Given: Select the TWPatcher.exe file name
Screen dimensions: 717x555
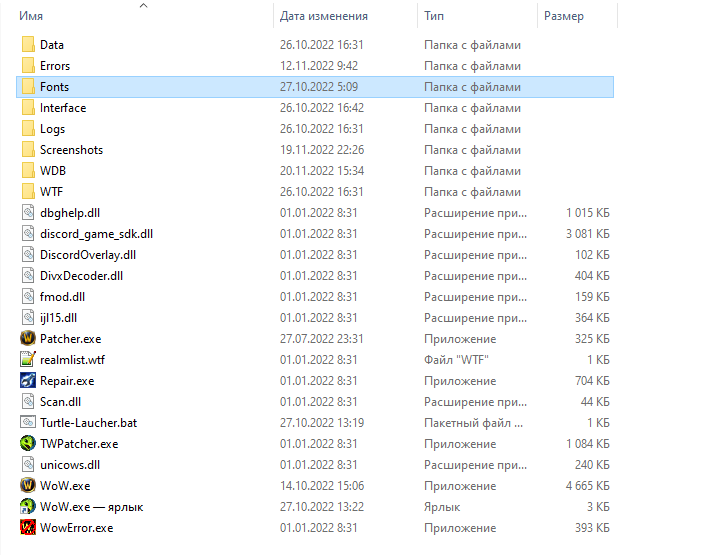Looking at the screenshot, I should [79, 444].
